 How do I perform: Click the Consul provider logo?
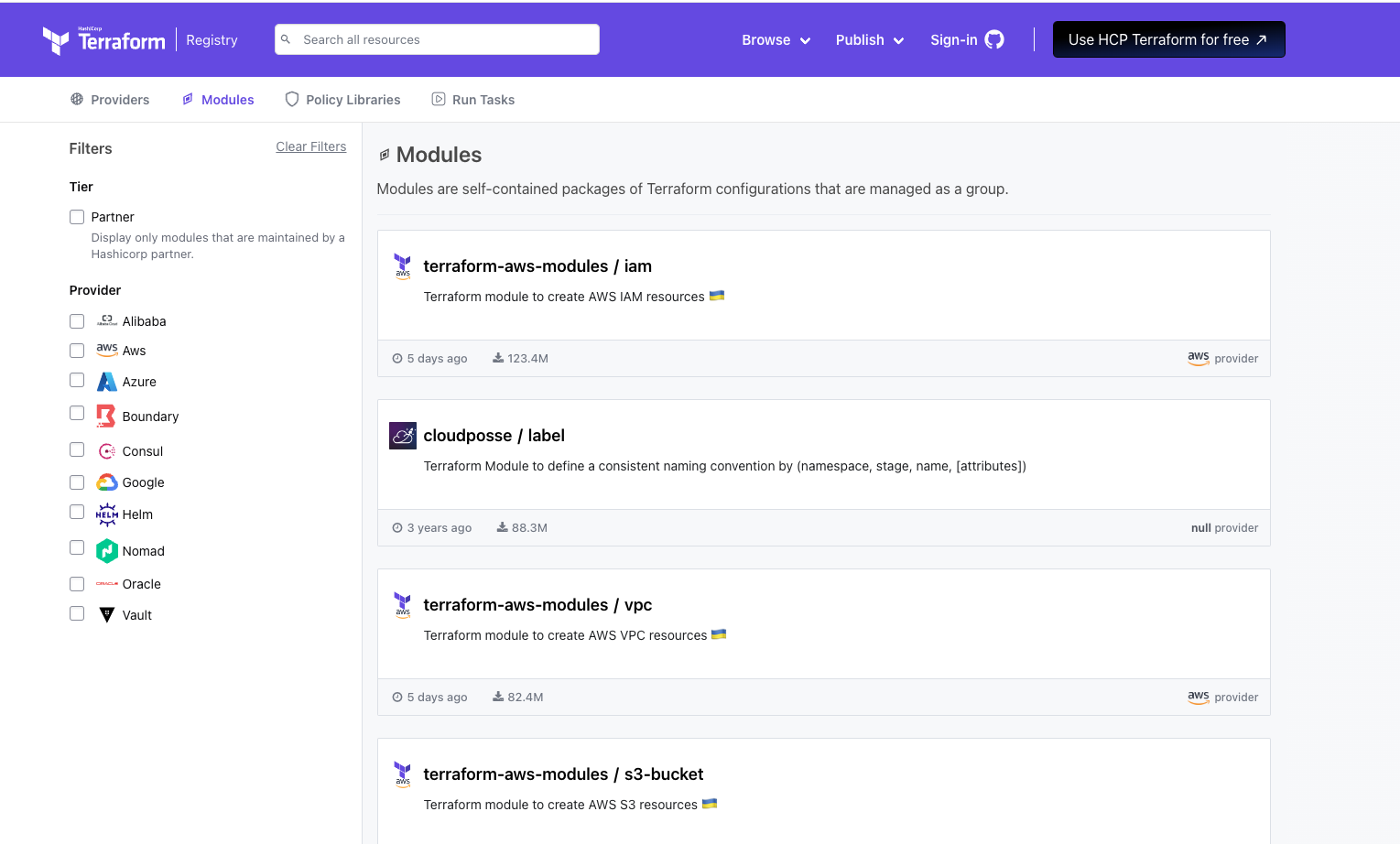click(107, 450)
